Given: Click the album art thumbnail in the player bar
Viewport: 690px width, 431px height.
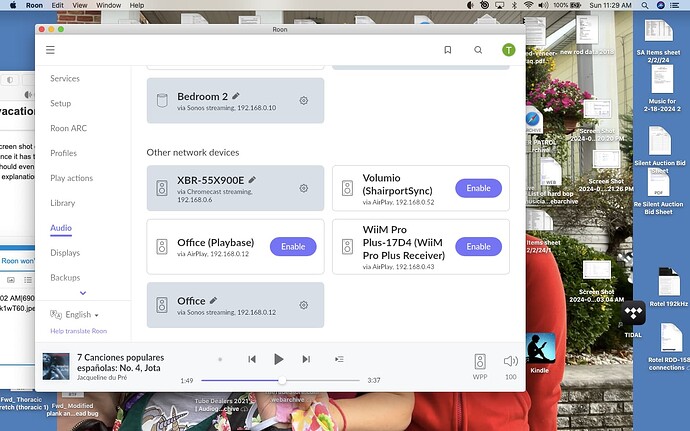Looking at the screenshot, I should [56, 366].
